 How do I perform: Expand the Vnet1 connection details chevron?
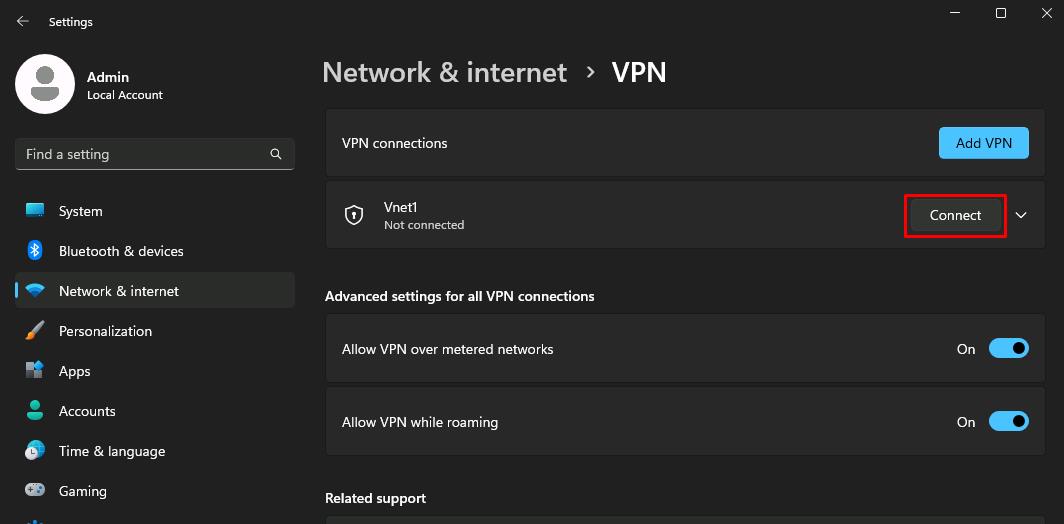coord(1021,215)
